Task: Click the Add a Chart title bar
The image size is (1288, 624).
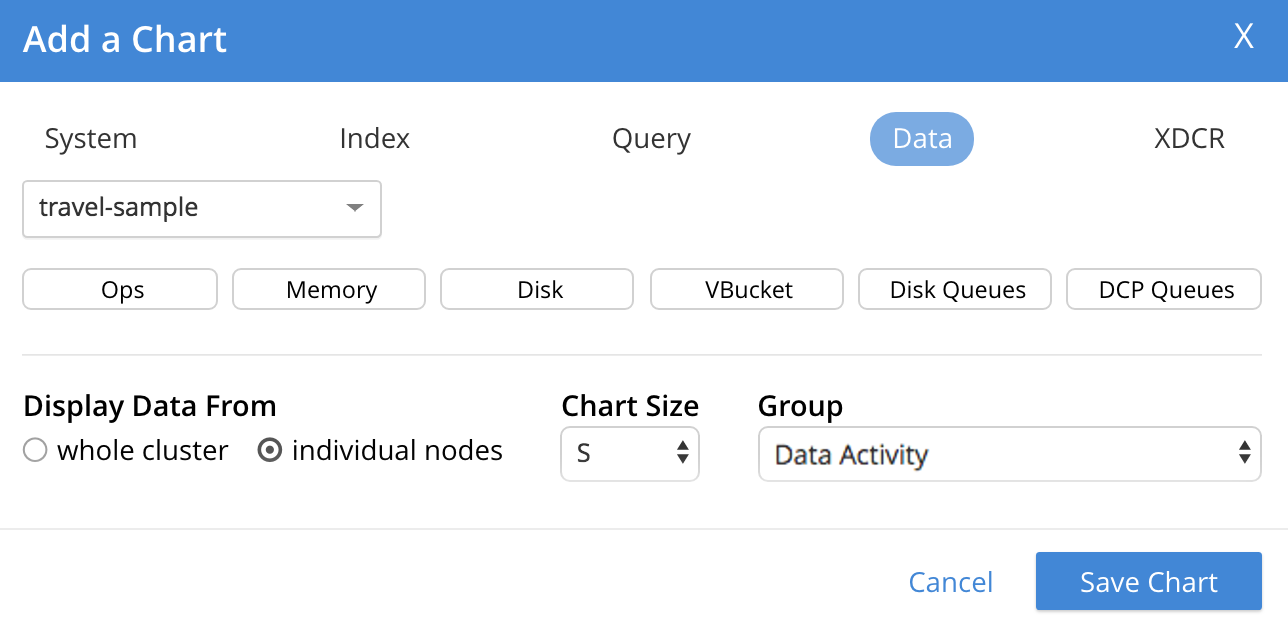Action: pyautogui.click(x=600, y=40)
